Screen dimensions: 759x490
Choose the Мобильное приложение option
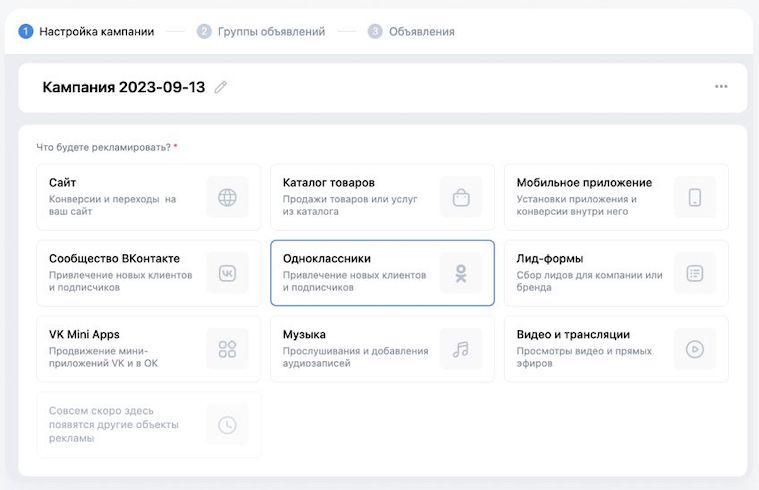pos(616,197)
